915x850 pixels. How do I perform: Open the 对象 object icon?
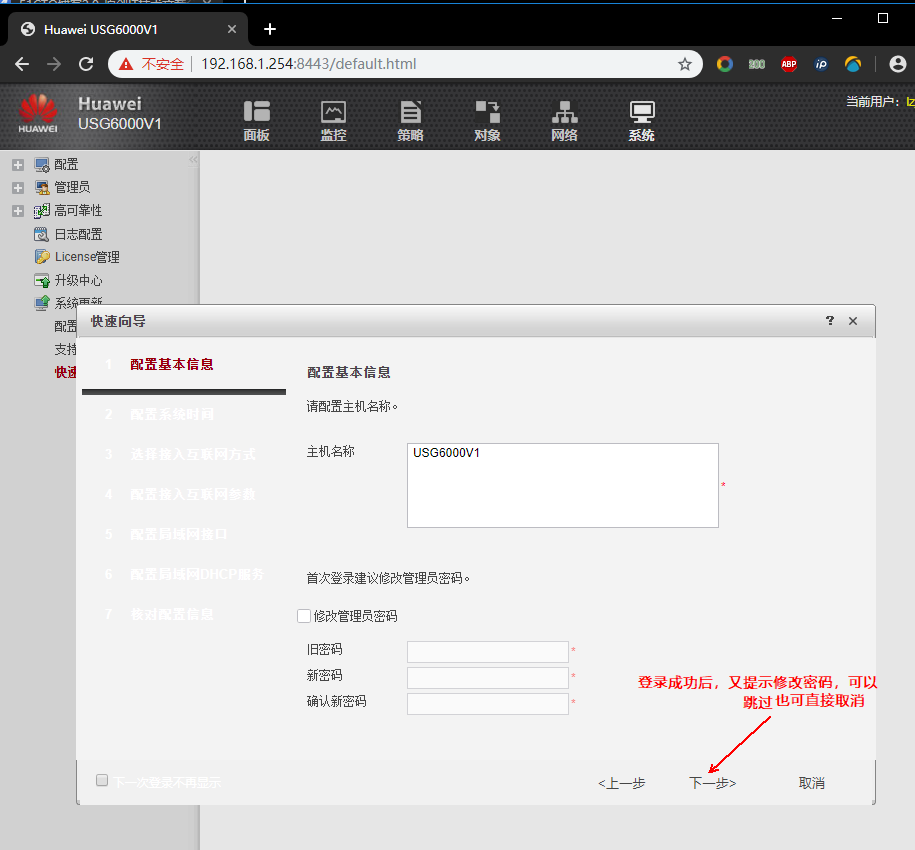(x=487, y=111)
